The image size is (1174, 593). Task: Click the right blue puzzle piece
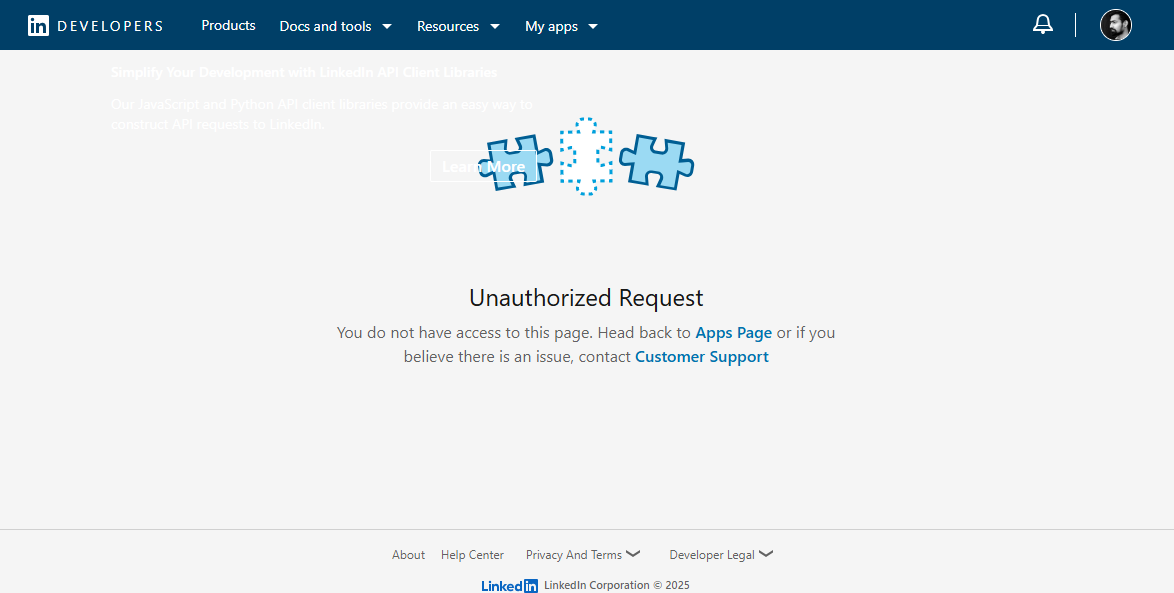pos(656,162)
